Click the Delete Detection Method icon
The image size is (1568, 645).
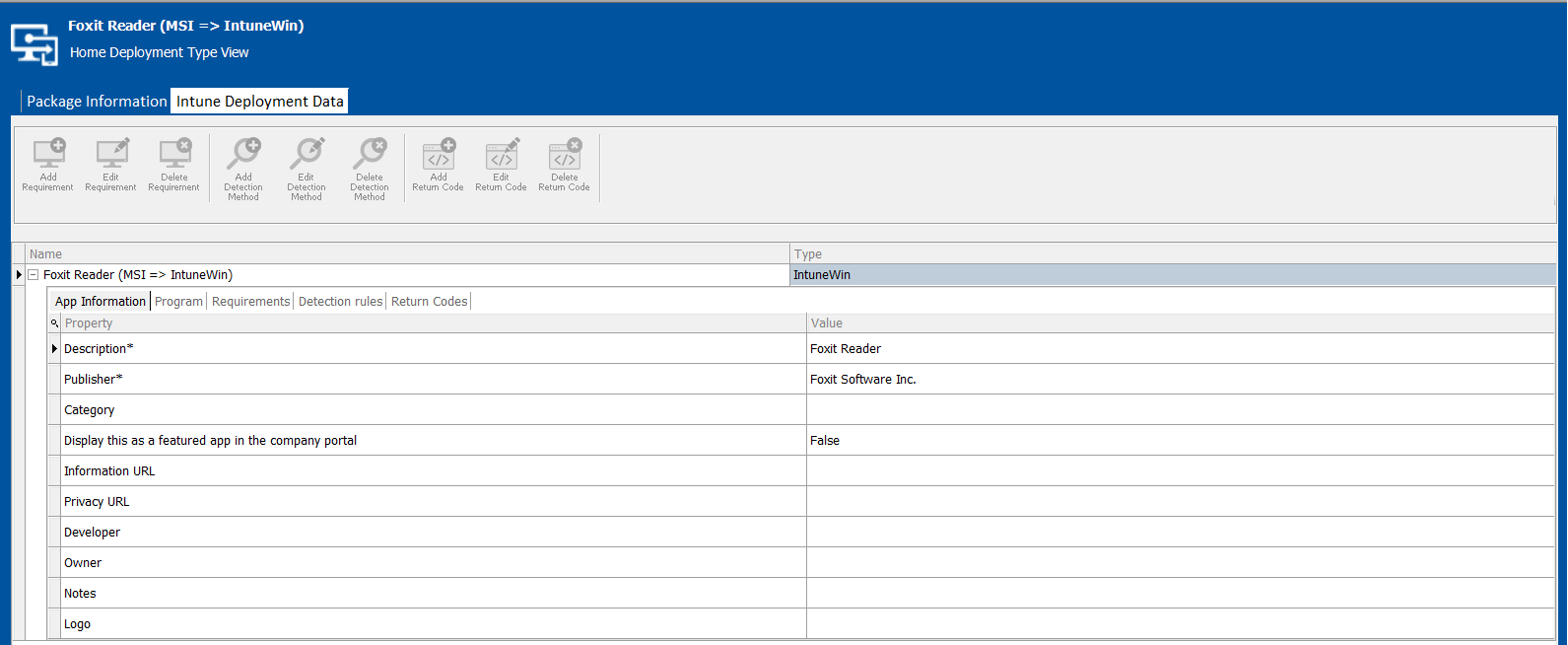pyautogui.click(x=370, y=155)
